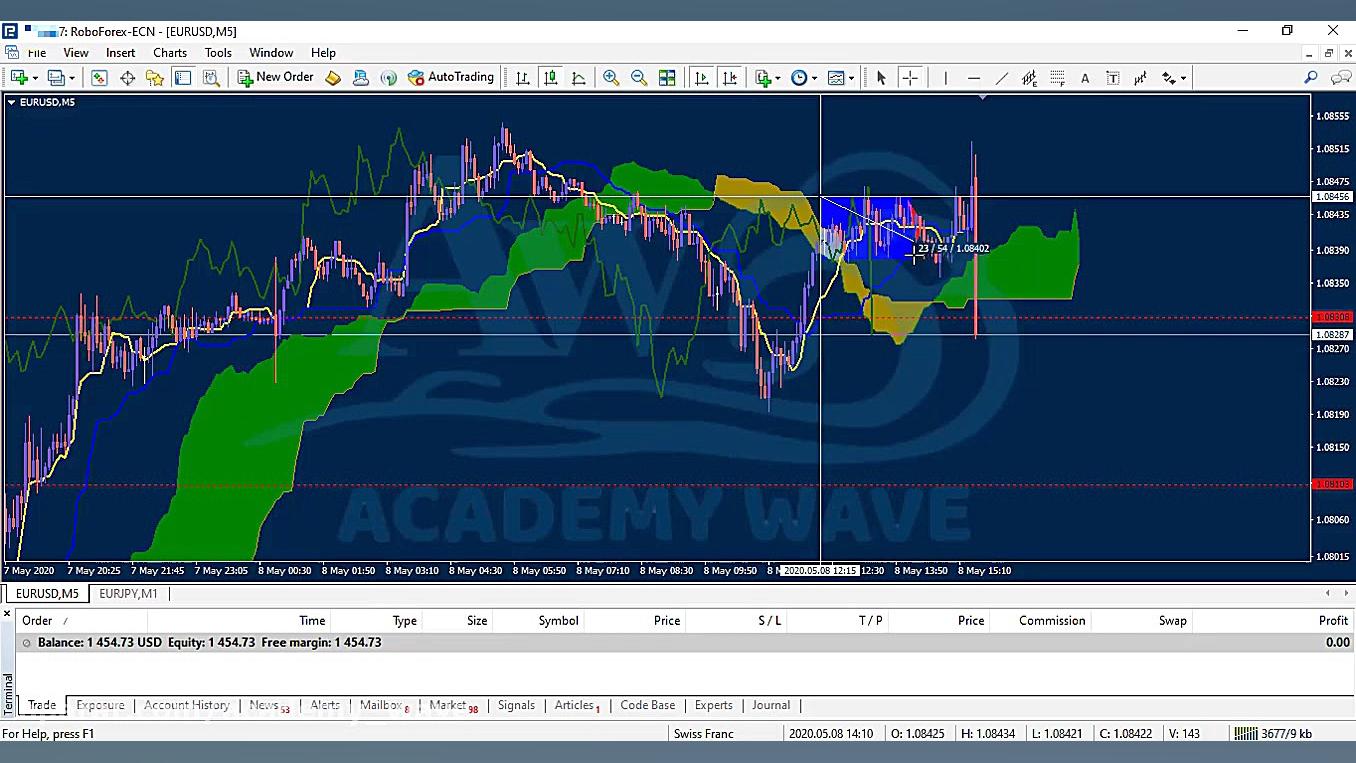Toggle the Navigator panel star-folder icon

pos(155,78)
